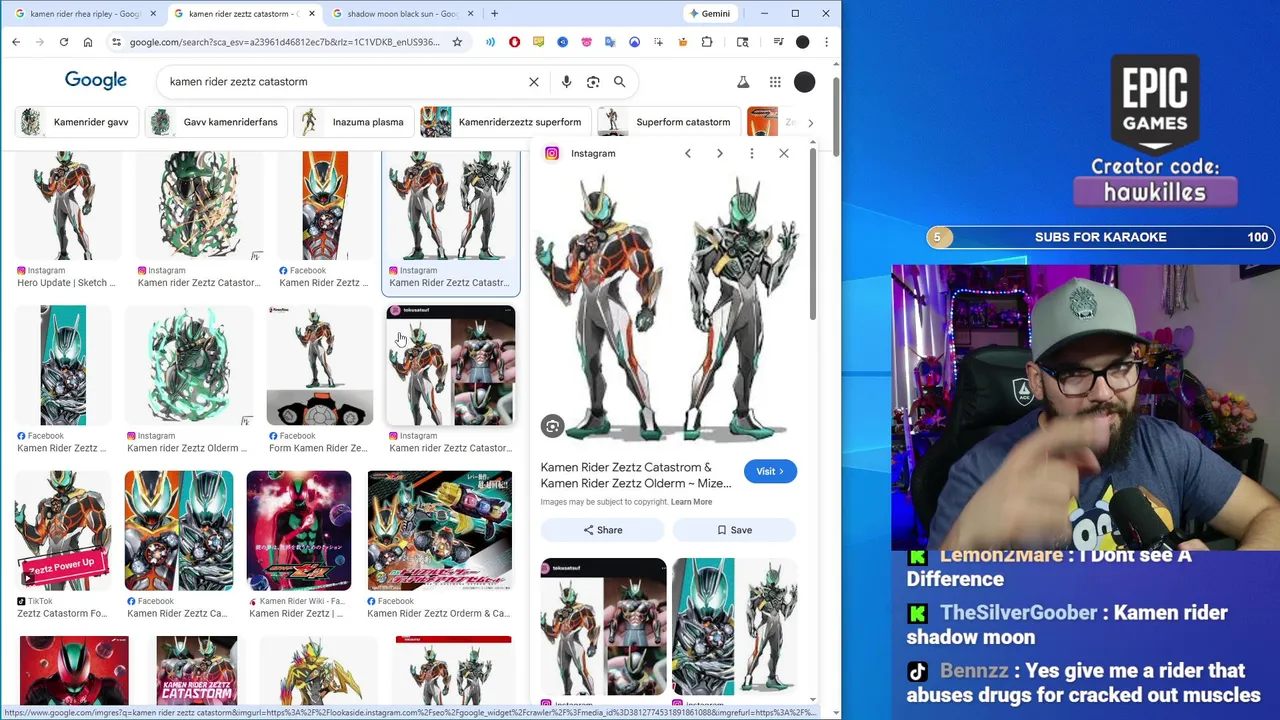Open media control toolbar icon
This screenshot has width=1280, height=720.
click(778, 42)
